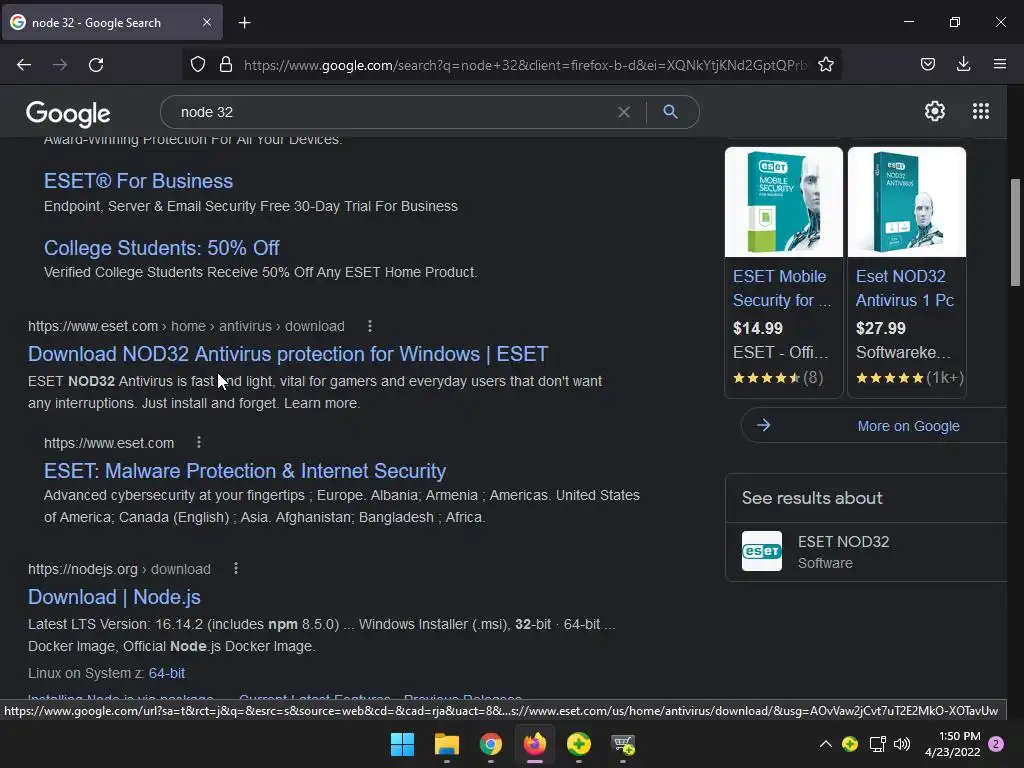Click the See results about heading
Viewport: 1024px width, 768px height.
pyautogui.click(x=812, y=498)
